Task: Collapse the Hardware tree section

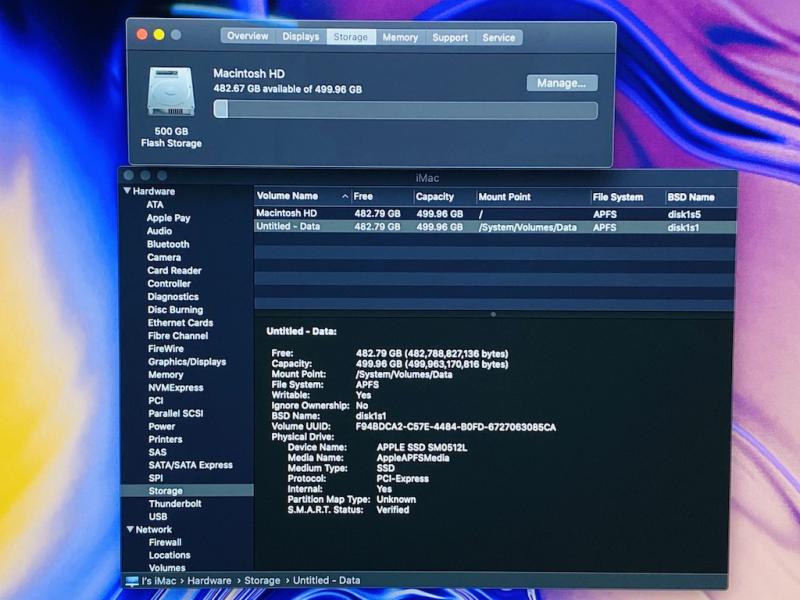Action: click(x=128, y=191)
